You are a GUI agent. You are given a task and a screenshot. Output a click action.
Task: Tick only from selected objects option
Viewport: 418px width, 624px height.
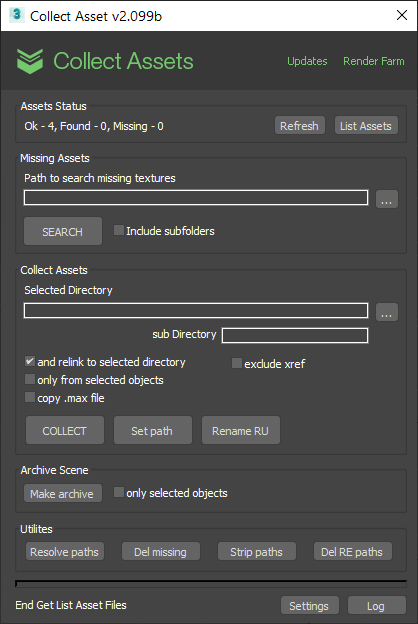[30, 379]
